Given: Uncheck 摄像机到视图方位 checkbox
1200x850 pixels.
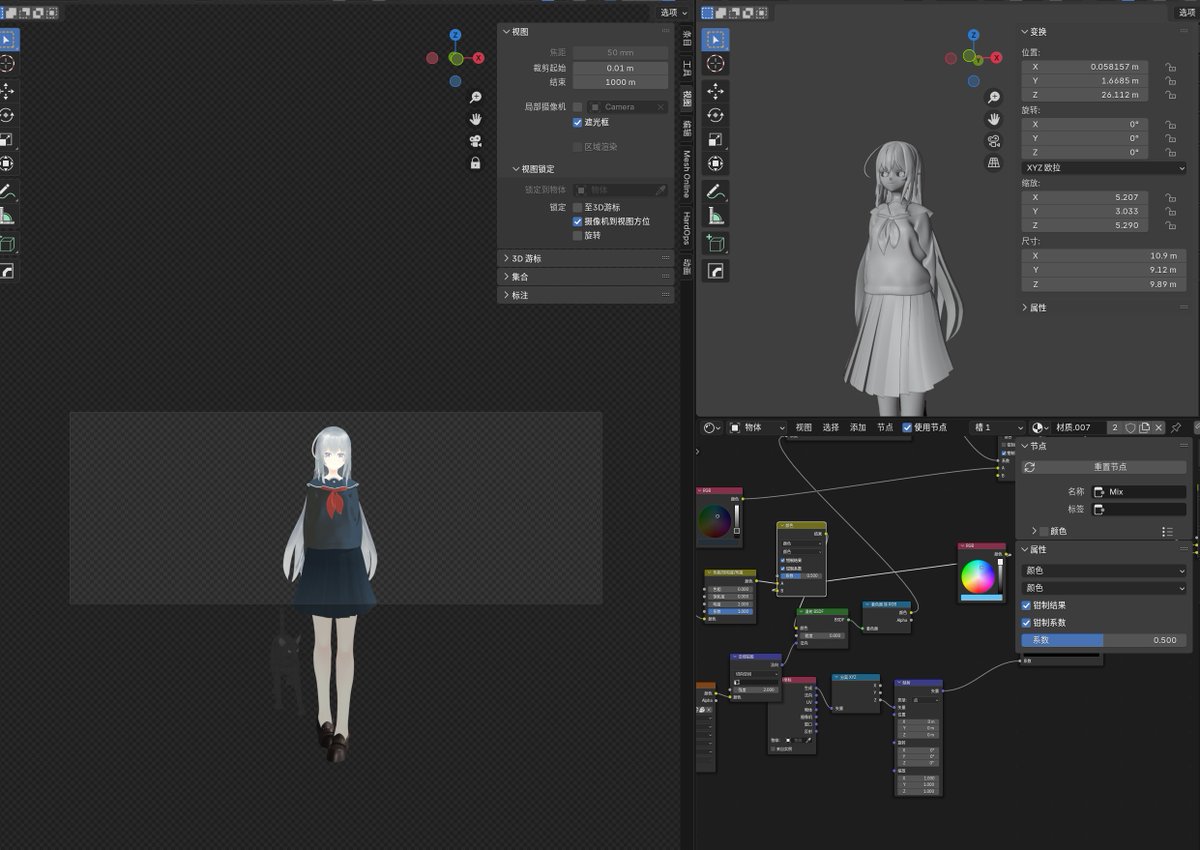Looking at the screenshot, I should [x=578, y=221].
